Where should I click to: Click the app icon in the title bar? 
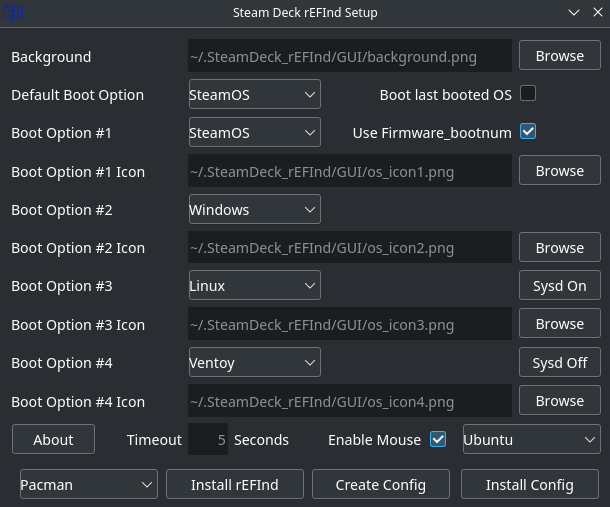tap(16, 13)
